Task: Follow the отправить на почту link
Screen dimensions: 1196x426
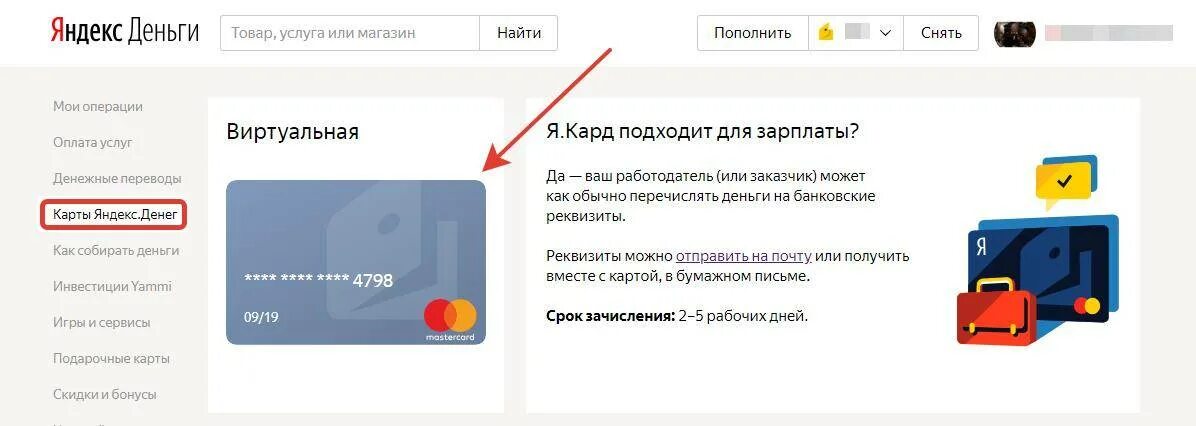Action: (x=743, y=256)
